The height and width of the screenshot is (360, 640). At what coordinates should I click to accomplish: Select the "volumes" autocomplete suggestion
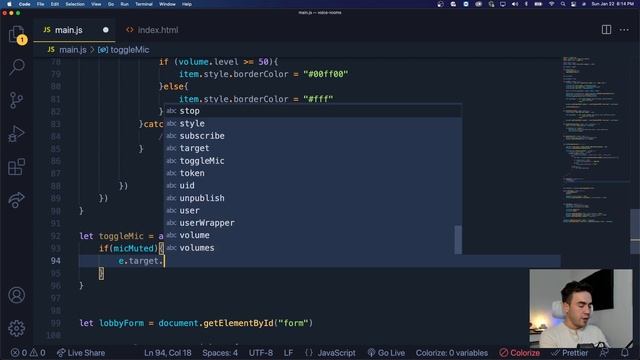(x=313, y=248)
